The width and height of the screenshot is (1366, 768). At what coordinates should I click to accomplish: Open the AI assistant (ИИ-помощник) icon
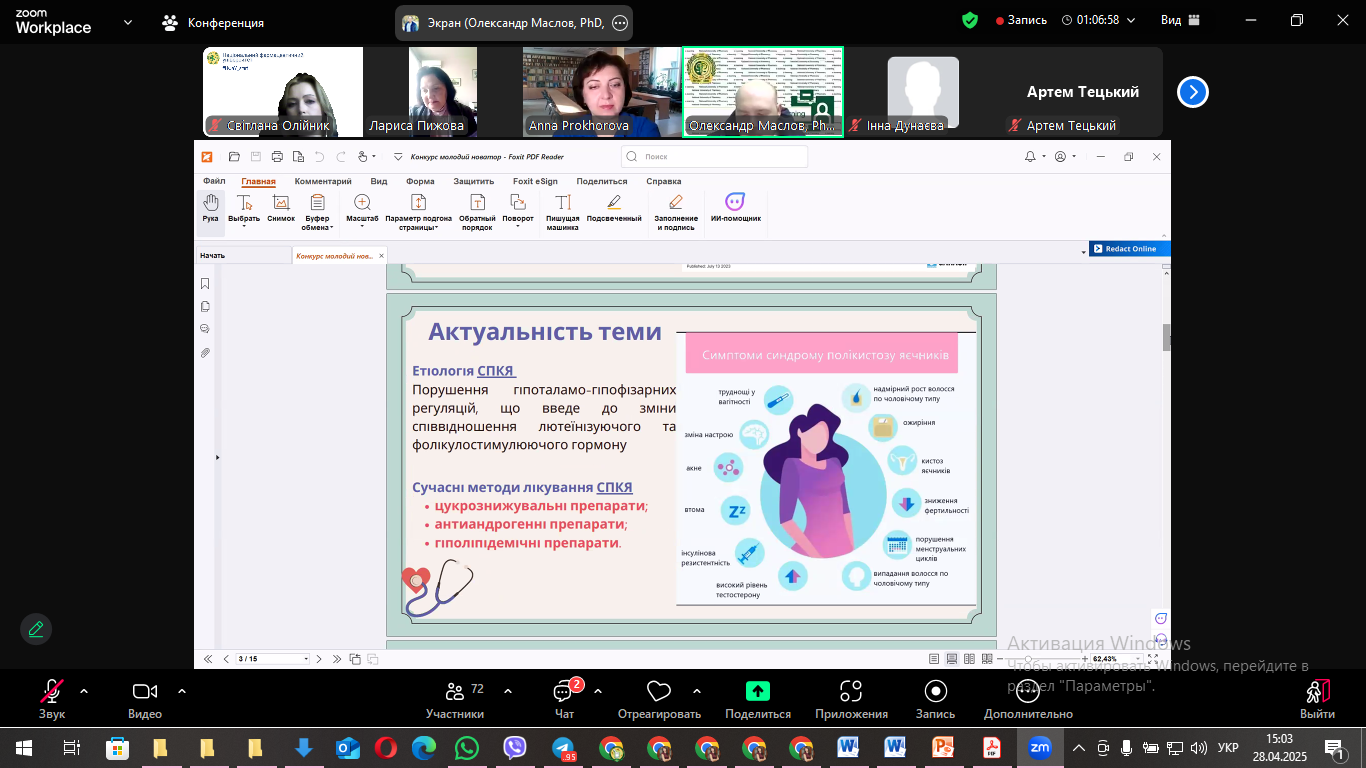pyautogui.click(x=735, y=202)
